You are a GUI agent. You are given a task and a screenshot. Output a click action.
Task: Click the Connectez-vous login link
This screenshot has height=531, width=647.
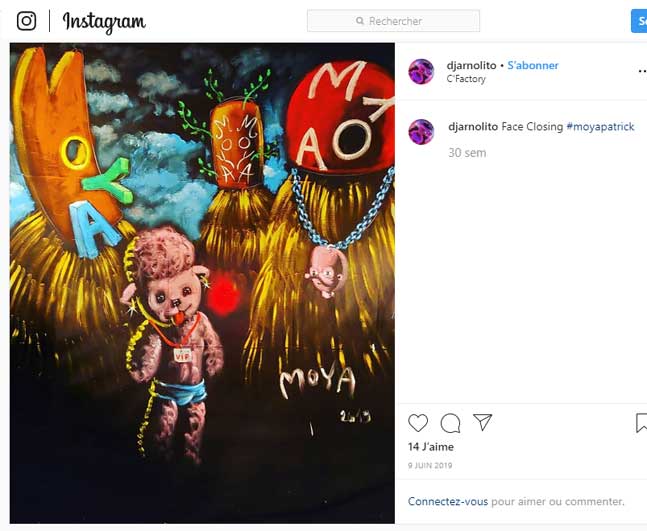(447, 501)
